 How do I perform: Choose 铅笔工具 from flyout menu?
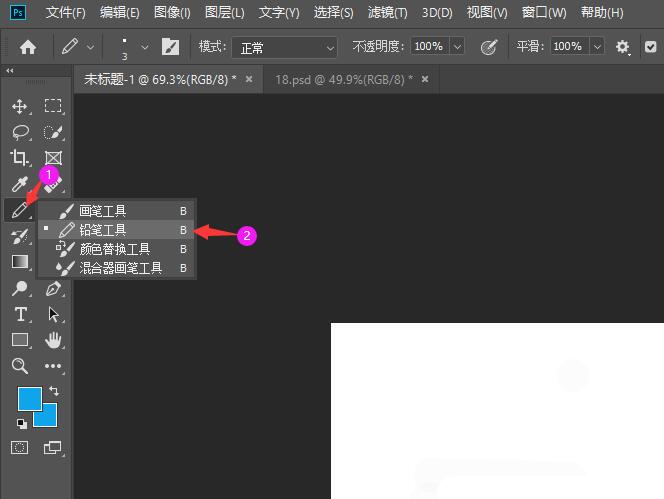coord(116,230)
